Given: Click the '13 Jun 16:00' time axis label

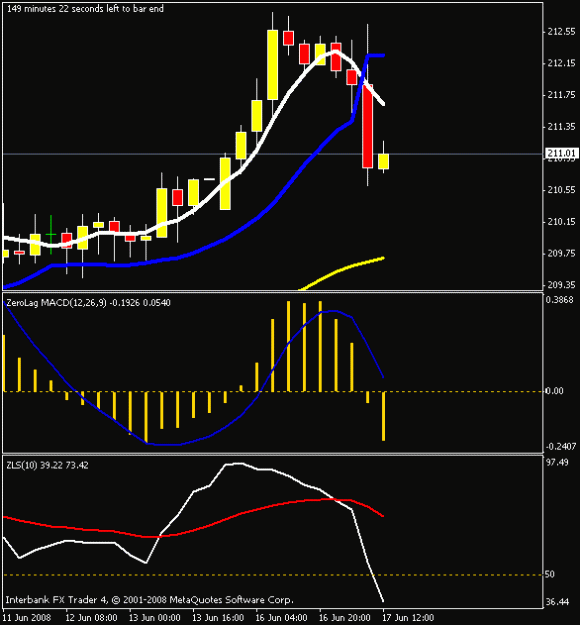Looking at the screenshot, I should pos(218,618).
